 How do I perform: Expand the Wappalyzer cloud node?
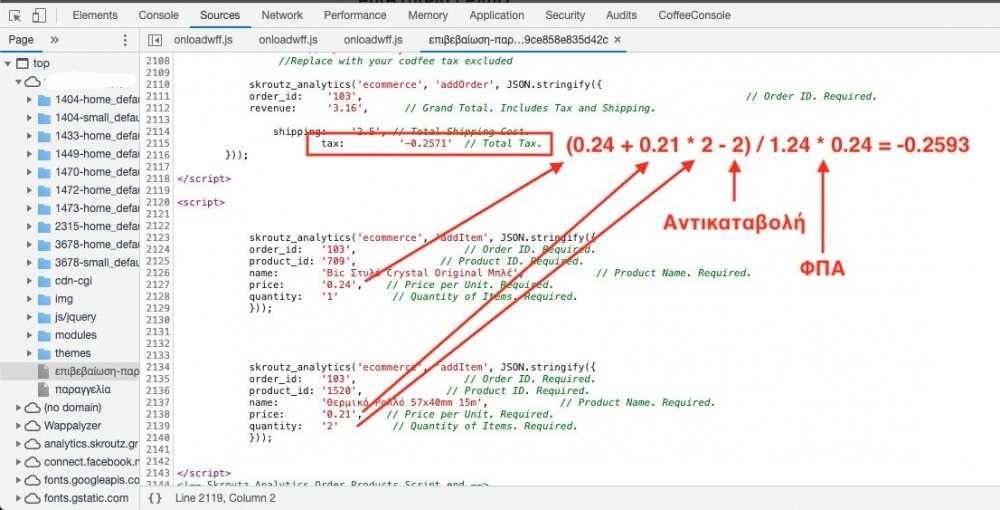[18, 425]
